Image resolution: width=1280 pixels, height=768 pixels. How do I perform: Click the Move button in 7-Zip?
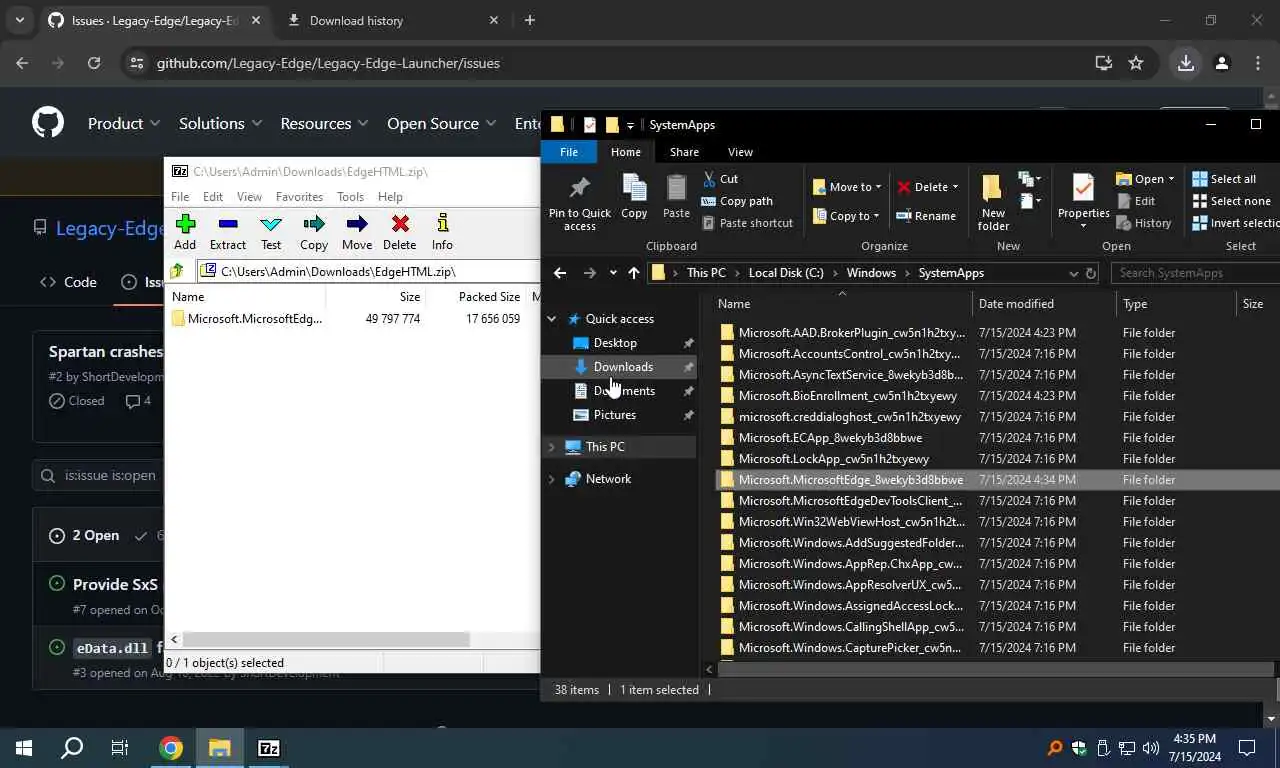(357, 232)
